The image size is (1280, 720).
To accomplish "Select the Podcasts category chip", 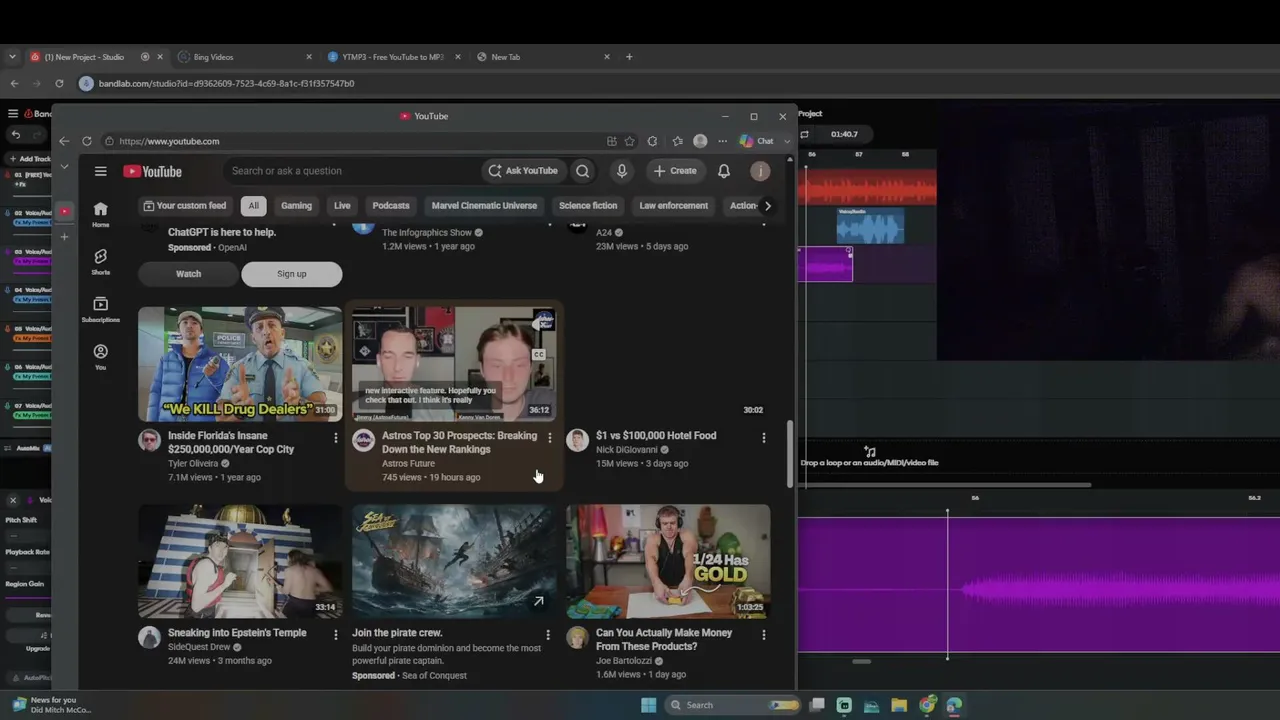I will 391,206.
